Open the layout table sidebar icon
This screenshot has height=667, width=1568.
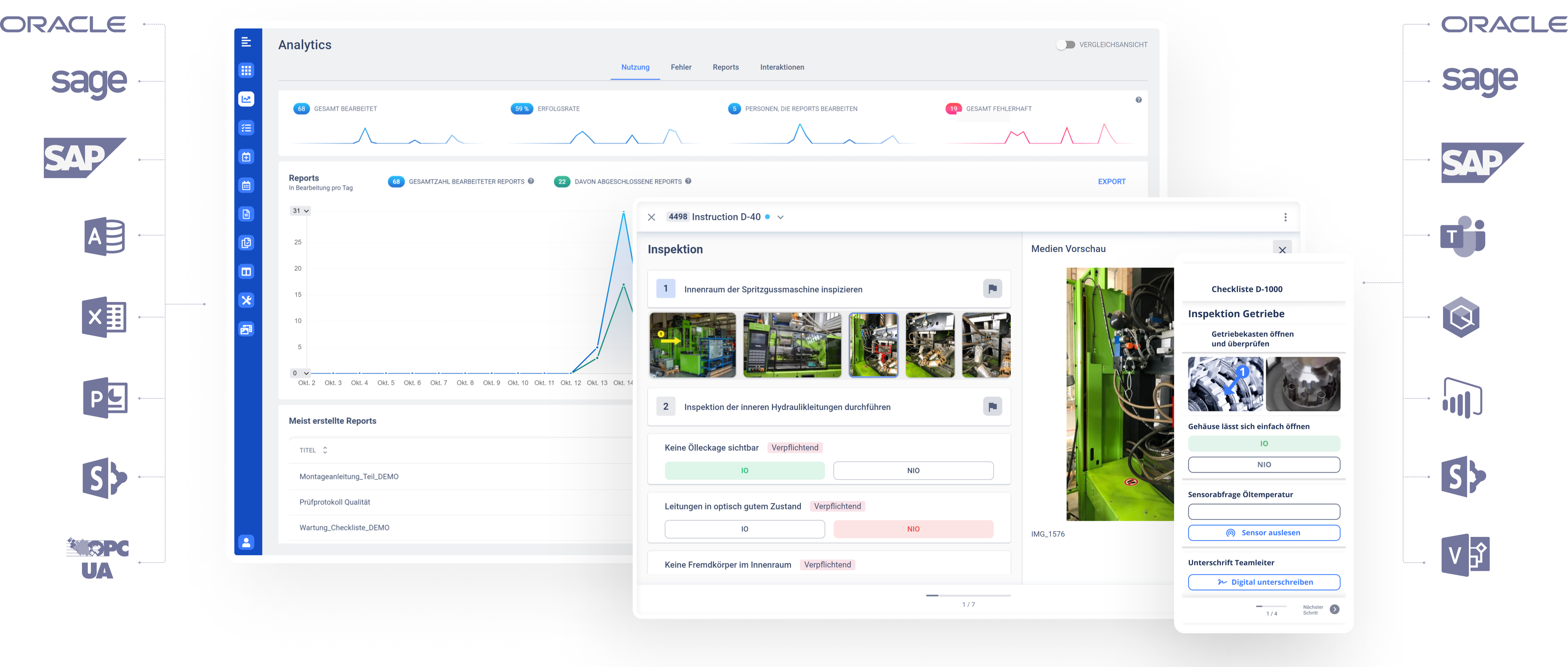[x=246, y=272]
